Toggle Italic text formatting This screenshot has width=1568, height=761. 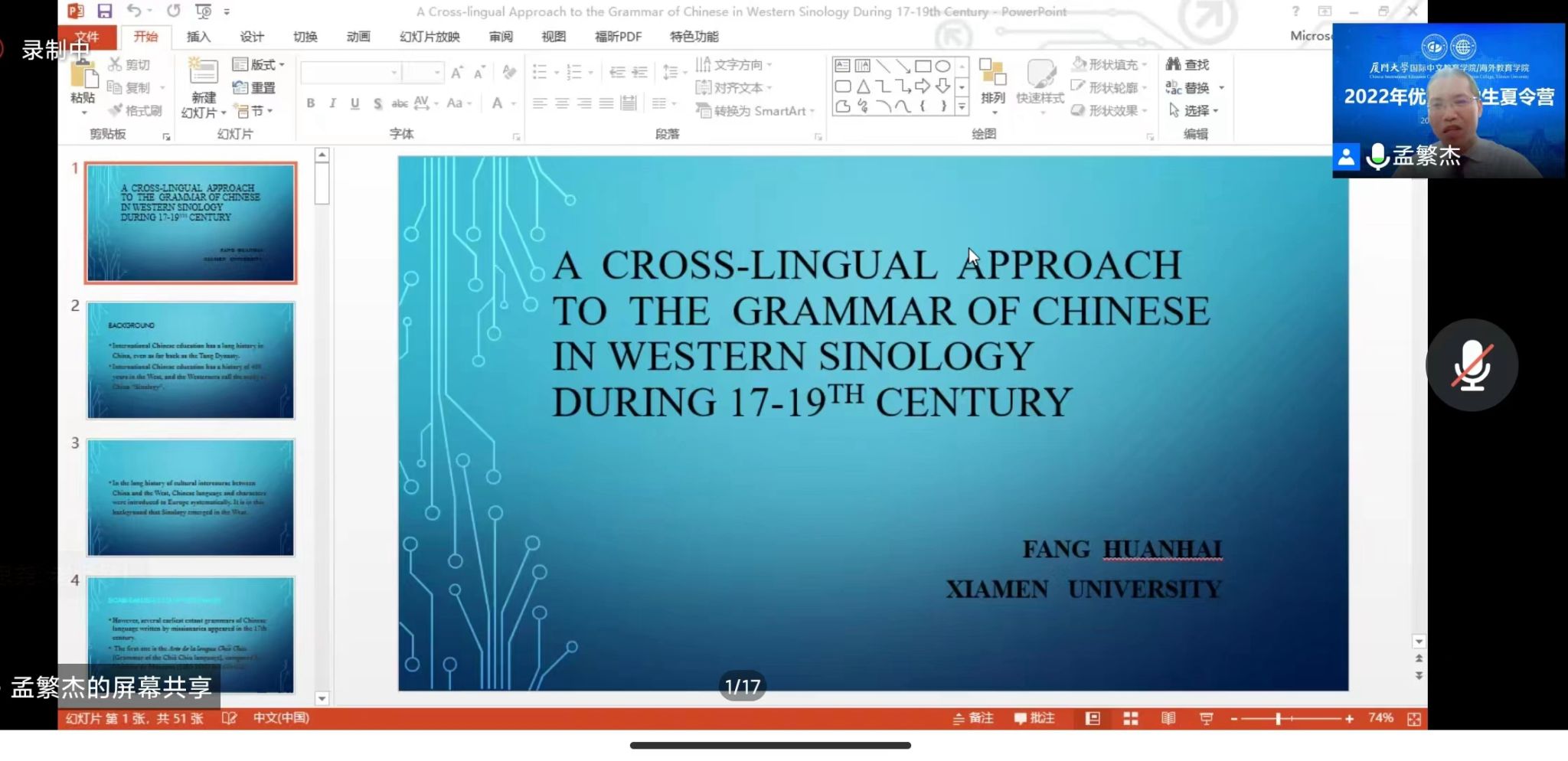332,103
